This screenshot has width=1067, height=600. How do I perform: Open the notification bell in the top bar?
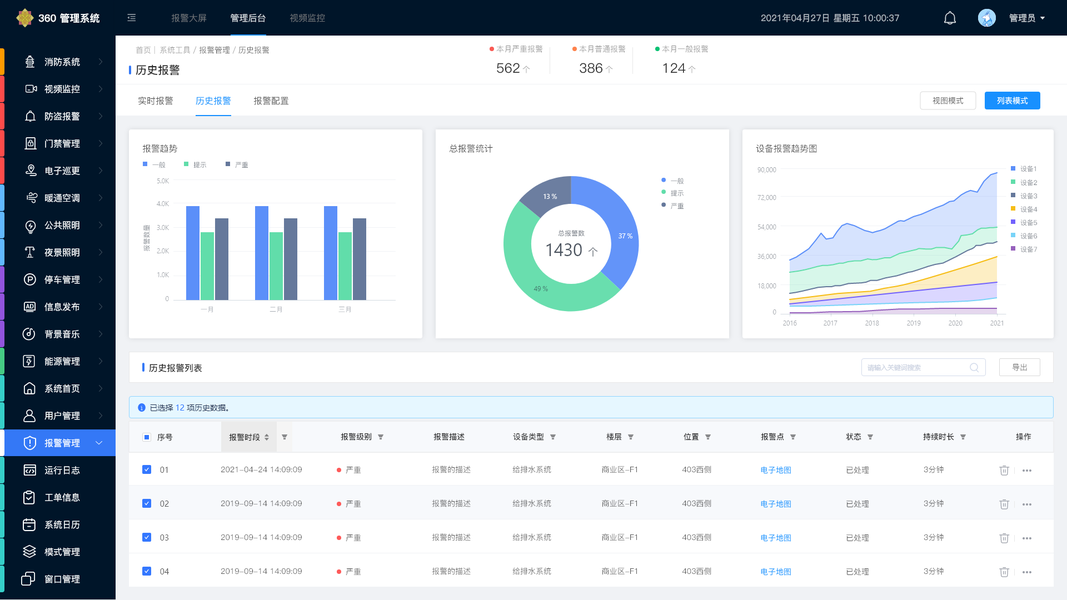950,18
